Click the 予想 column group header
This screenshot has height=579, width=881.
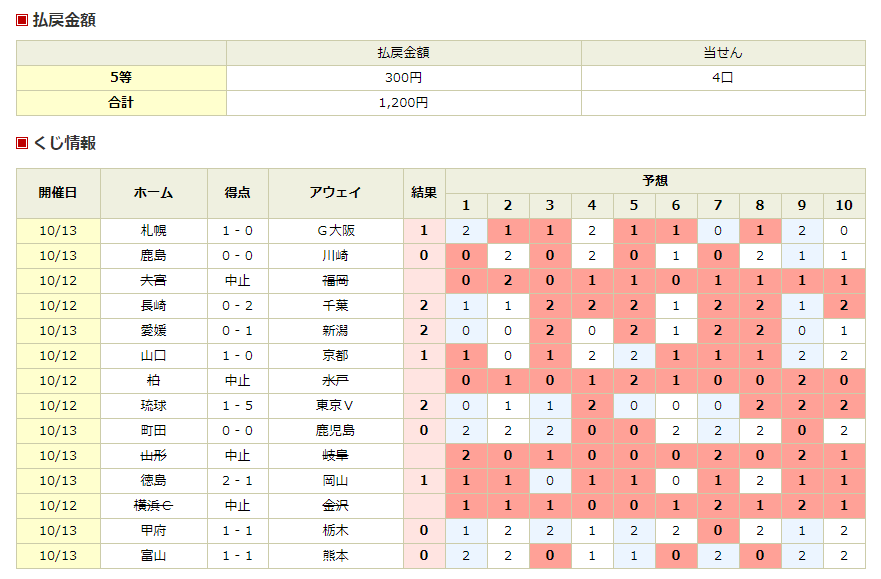pyautogui.click(x=655, y=181)
